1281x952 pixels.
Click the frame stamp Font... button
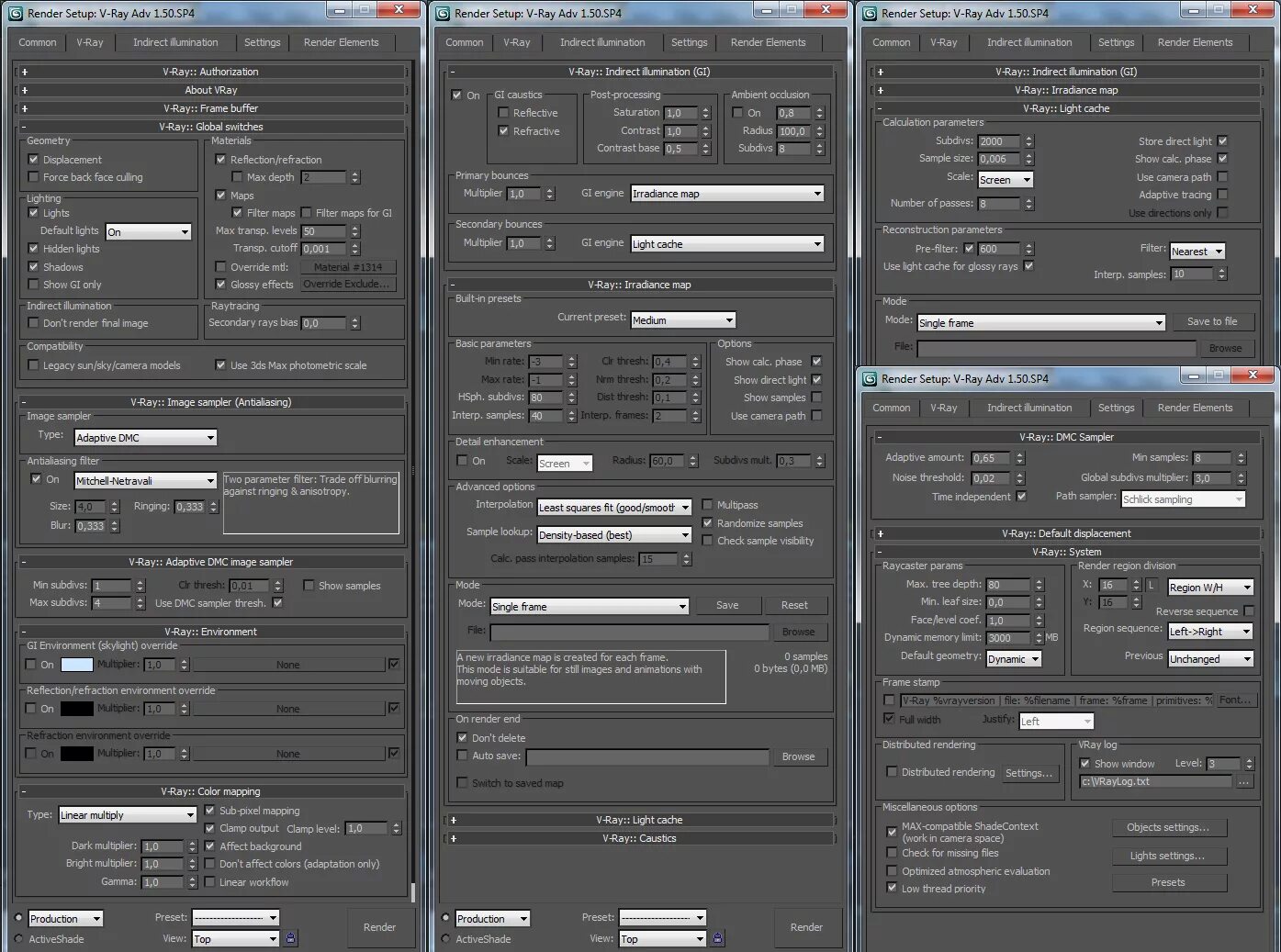(1235, 700)
